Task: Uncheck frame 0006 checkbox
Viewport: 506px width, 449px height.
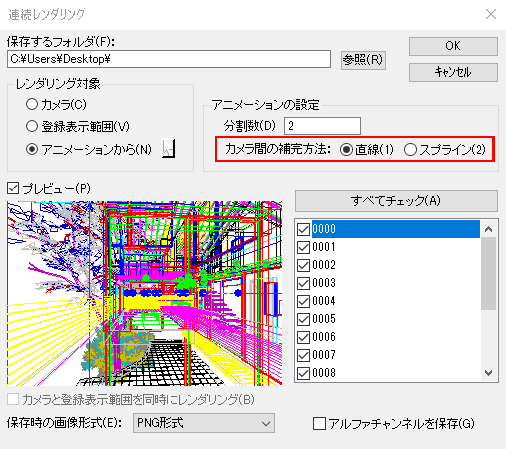Action: pyautogui.click(x=303, y=337)
